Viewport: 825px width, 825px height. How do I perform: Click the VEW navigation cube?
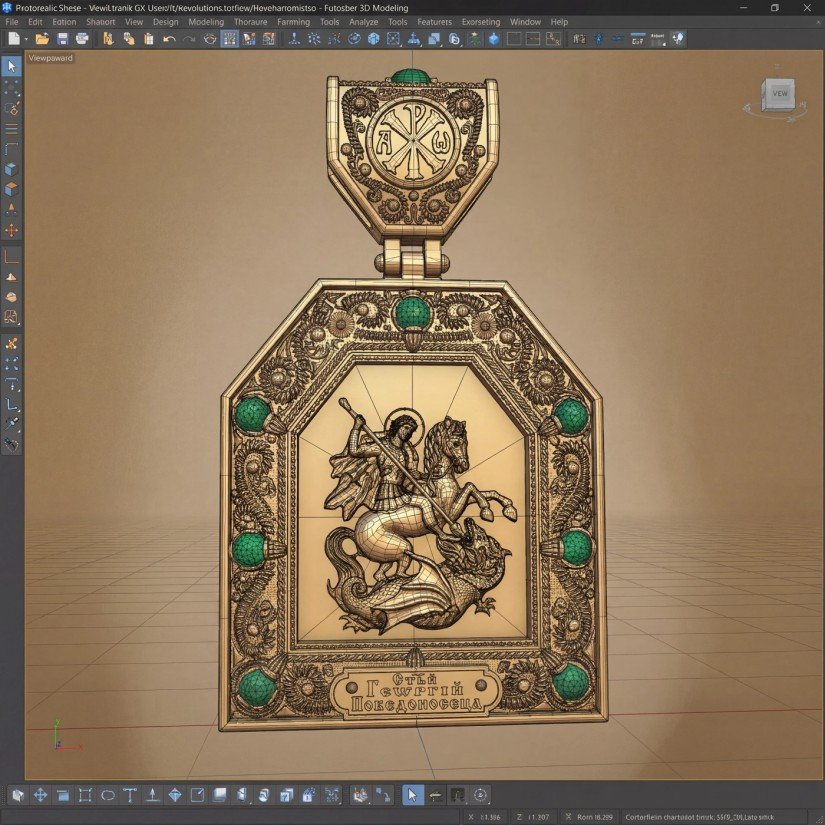tap(779, 95)
